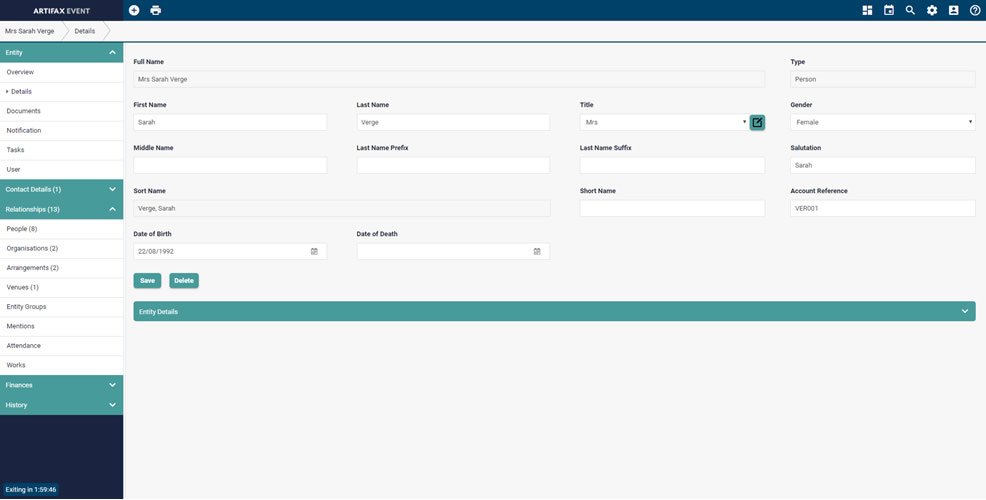
Task: Open the Gender dropdown showing Female
Action: coord(883,122)
